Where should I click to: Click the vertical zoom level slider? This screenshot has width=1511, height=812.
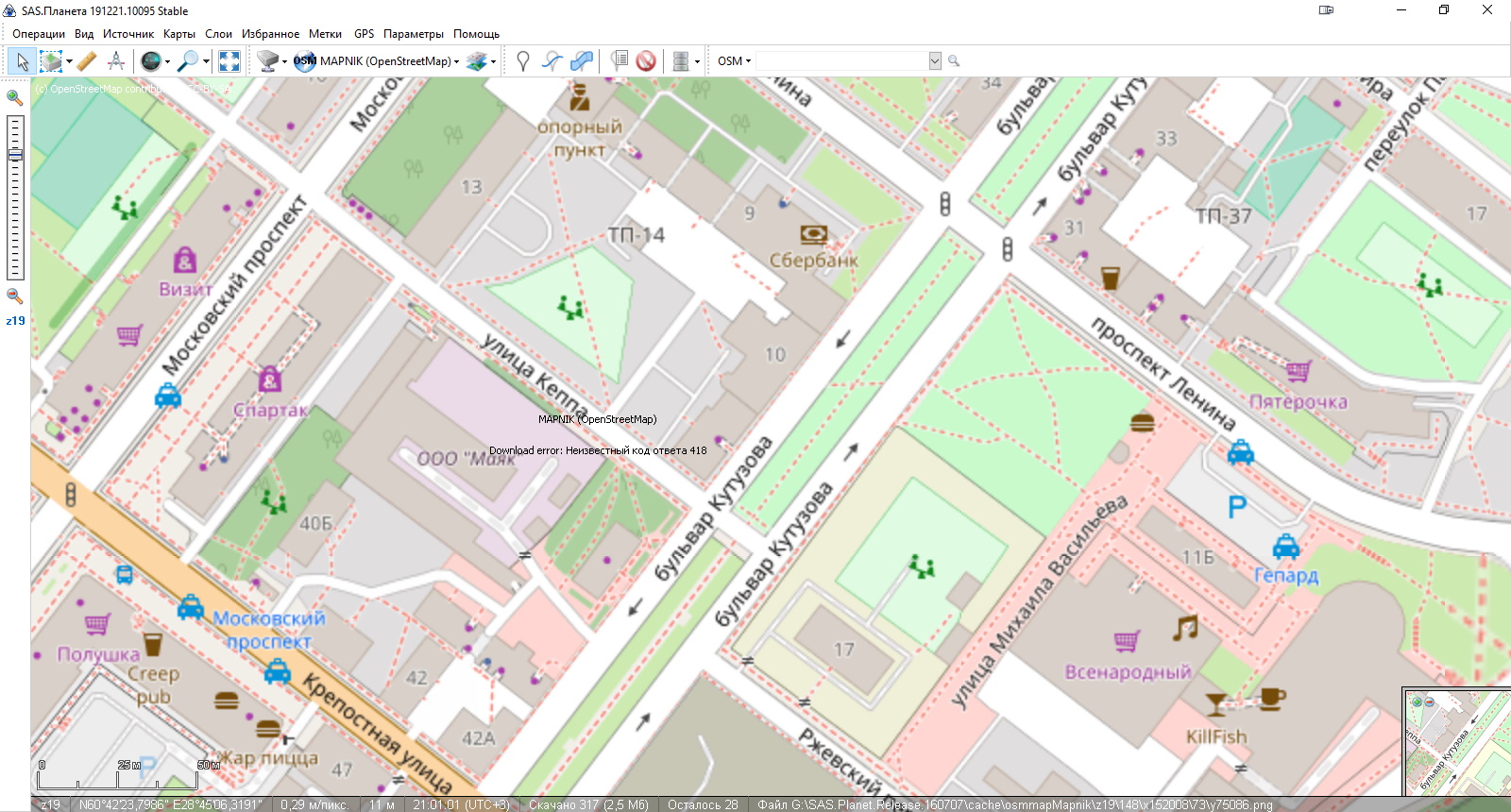[x=15, y=197]
